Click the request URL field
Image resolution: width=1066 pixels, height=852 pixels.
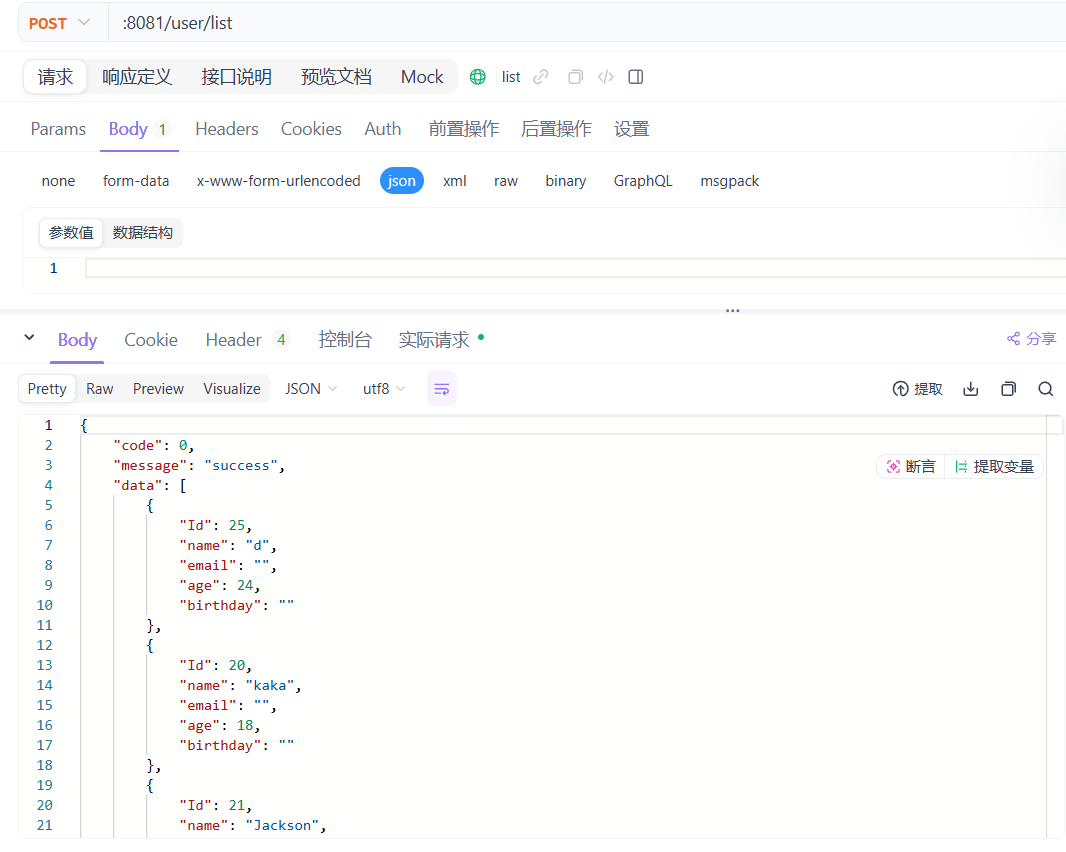click(x=585, y=23)
